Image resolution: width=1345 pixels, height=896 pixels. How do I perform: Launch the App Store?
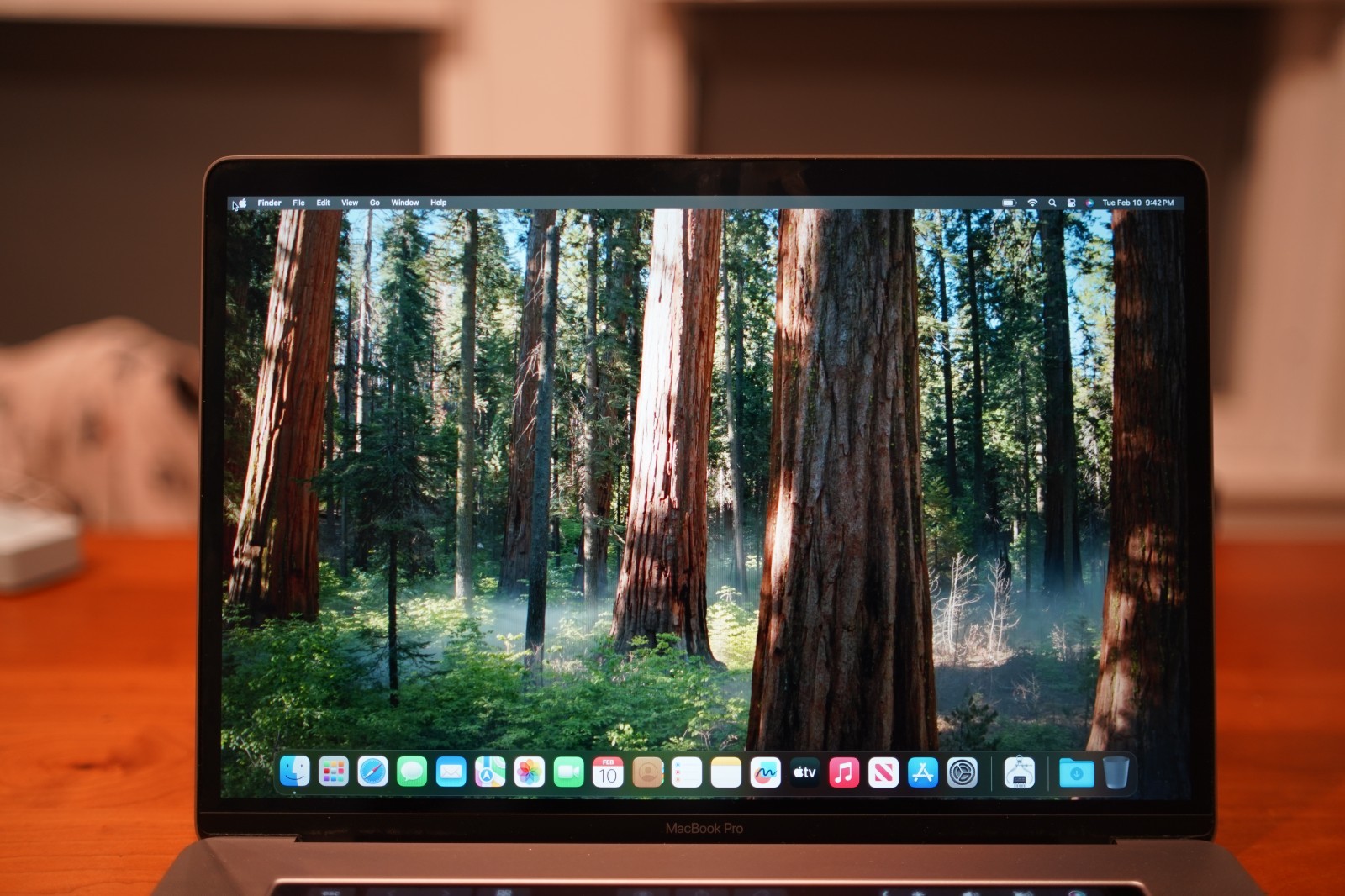coord(923,772)
